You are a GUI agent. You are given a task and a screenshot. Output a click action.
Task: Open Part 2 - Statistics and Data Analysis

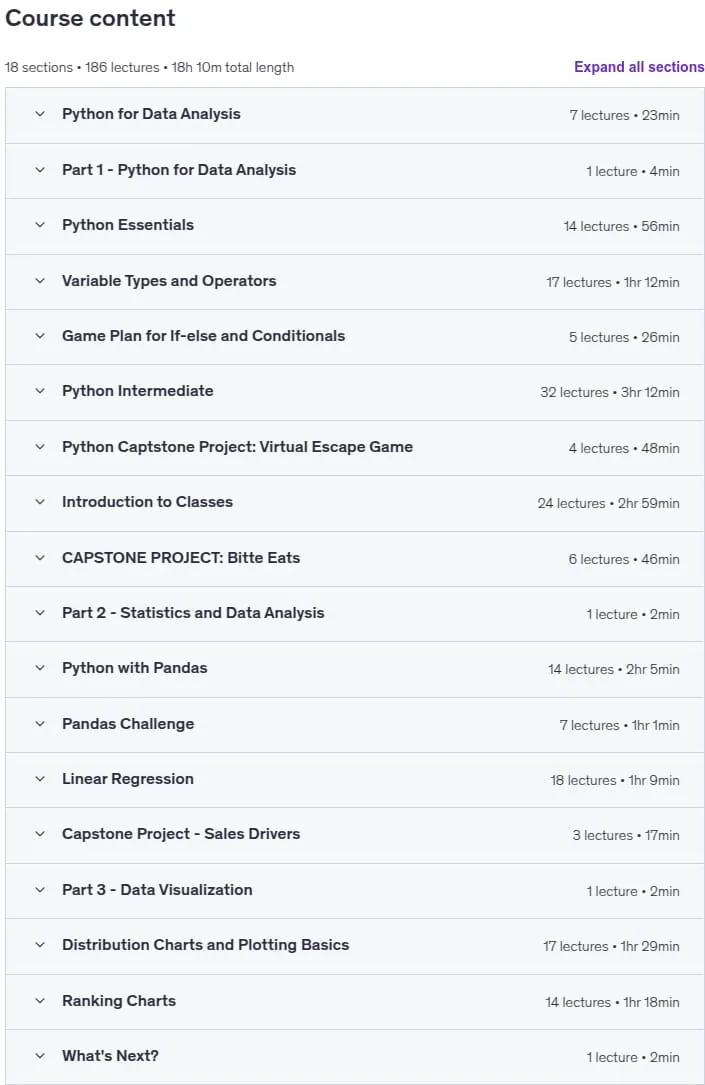[x=193, y=613]
